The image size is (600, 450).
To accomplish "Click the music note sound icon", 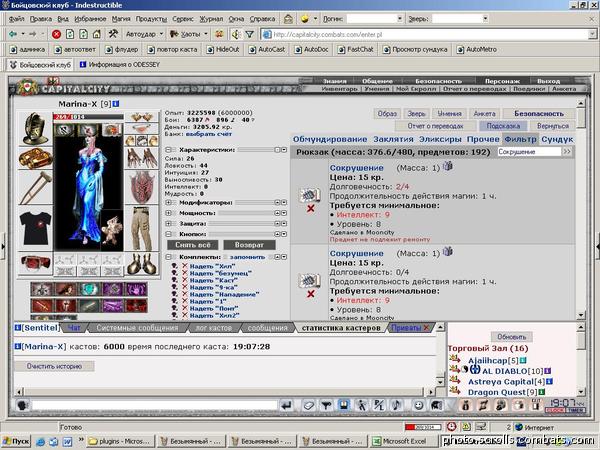I will pyautogui.click(x=397, y=405).
